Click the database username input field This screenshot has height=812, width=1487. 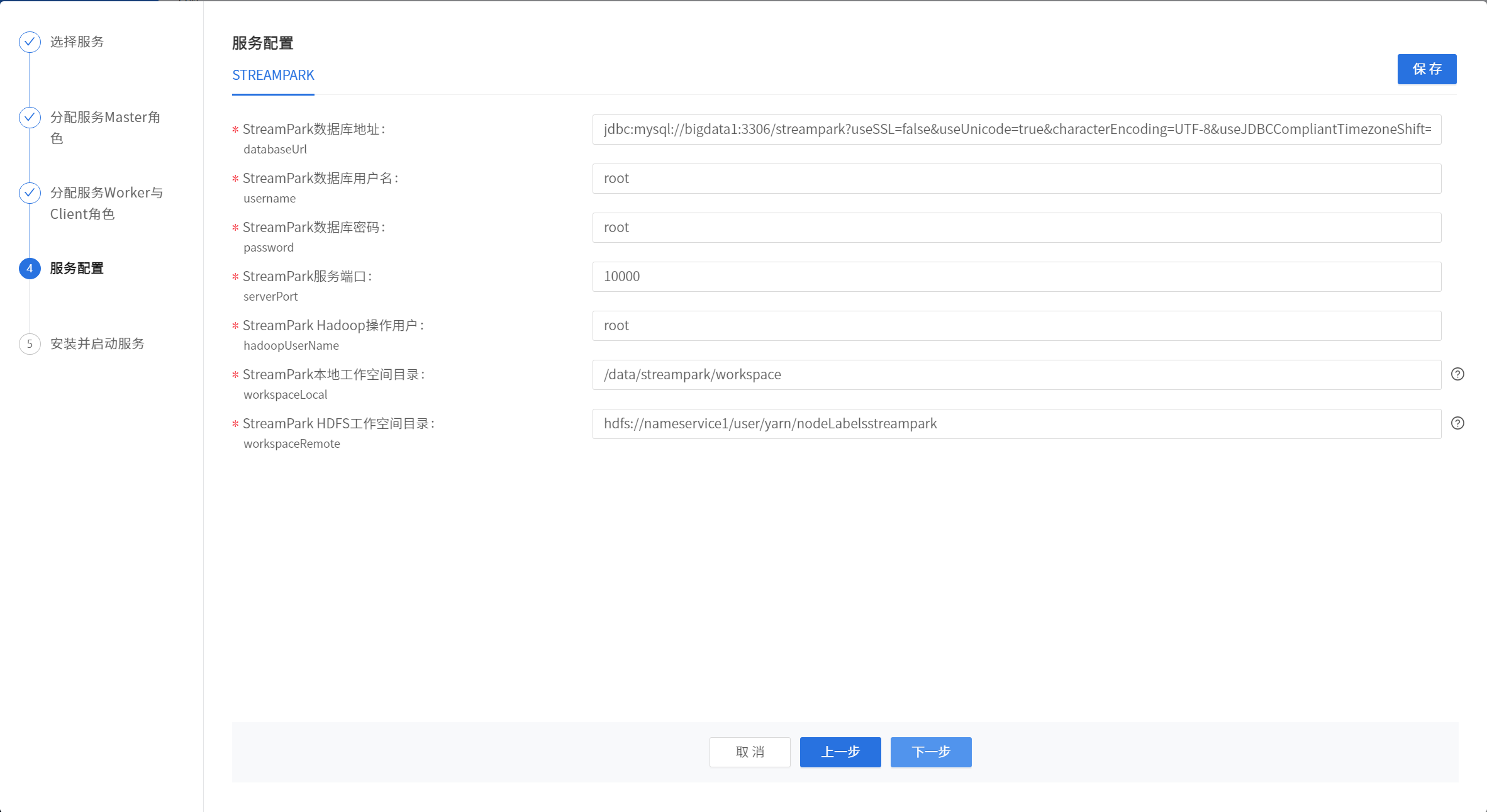pyautogui.click(x=1016, y=179)
